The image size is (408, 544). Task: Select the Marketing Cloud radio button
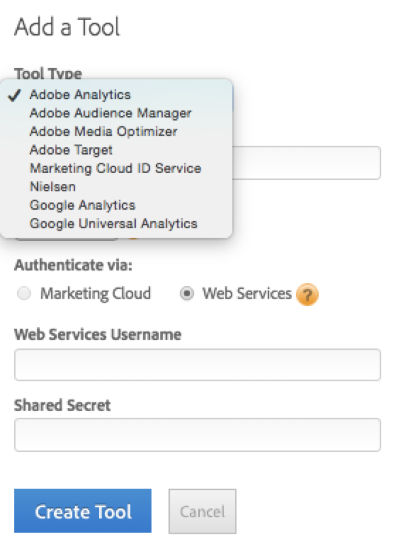(24, 294)
